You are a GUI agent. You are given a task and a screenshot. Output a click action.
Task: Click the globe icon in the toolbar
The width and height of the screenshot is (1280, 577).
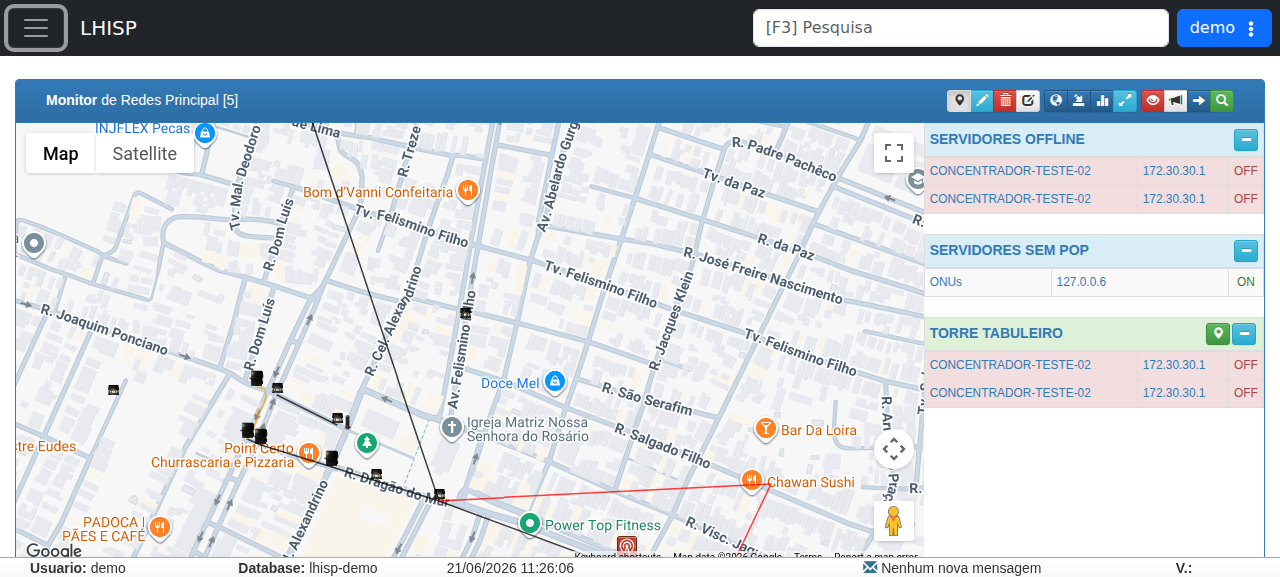[x=1056, y=100]
